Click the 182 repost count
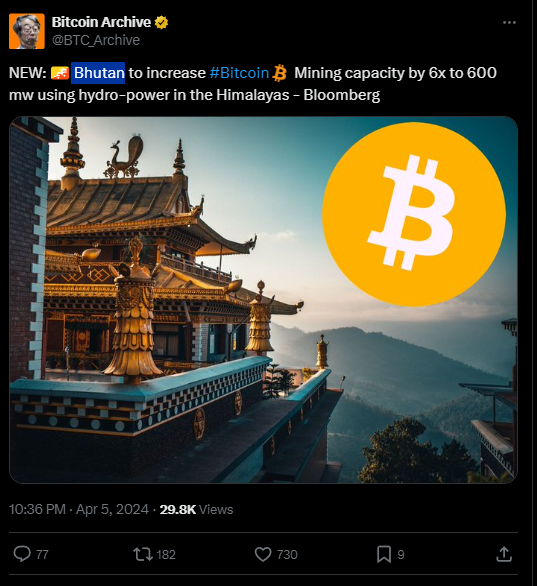Image resolution: width=537 pixels, height=586 pixels. (166, 555)
